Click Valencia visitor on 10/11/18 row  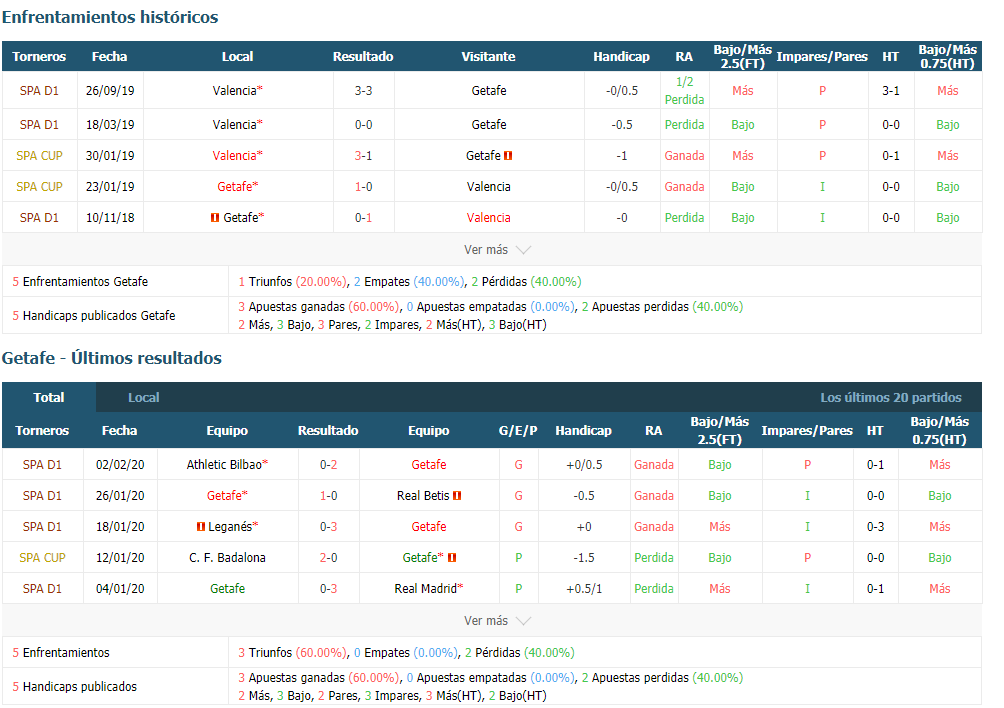pyautogui.click(x=489, y=218)
